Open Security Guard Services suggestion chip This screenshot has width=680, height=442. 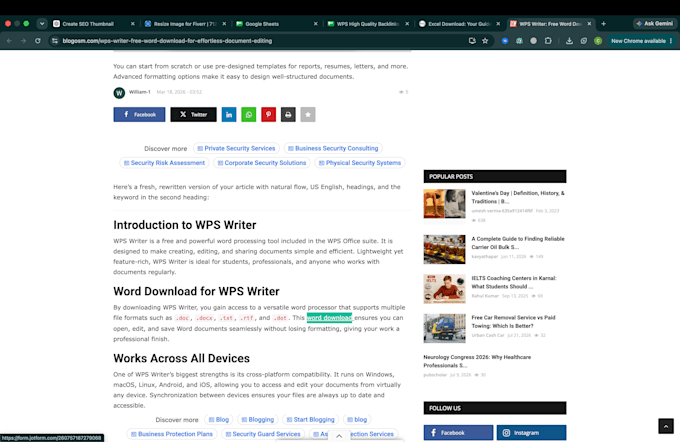(x=263, y=434)
